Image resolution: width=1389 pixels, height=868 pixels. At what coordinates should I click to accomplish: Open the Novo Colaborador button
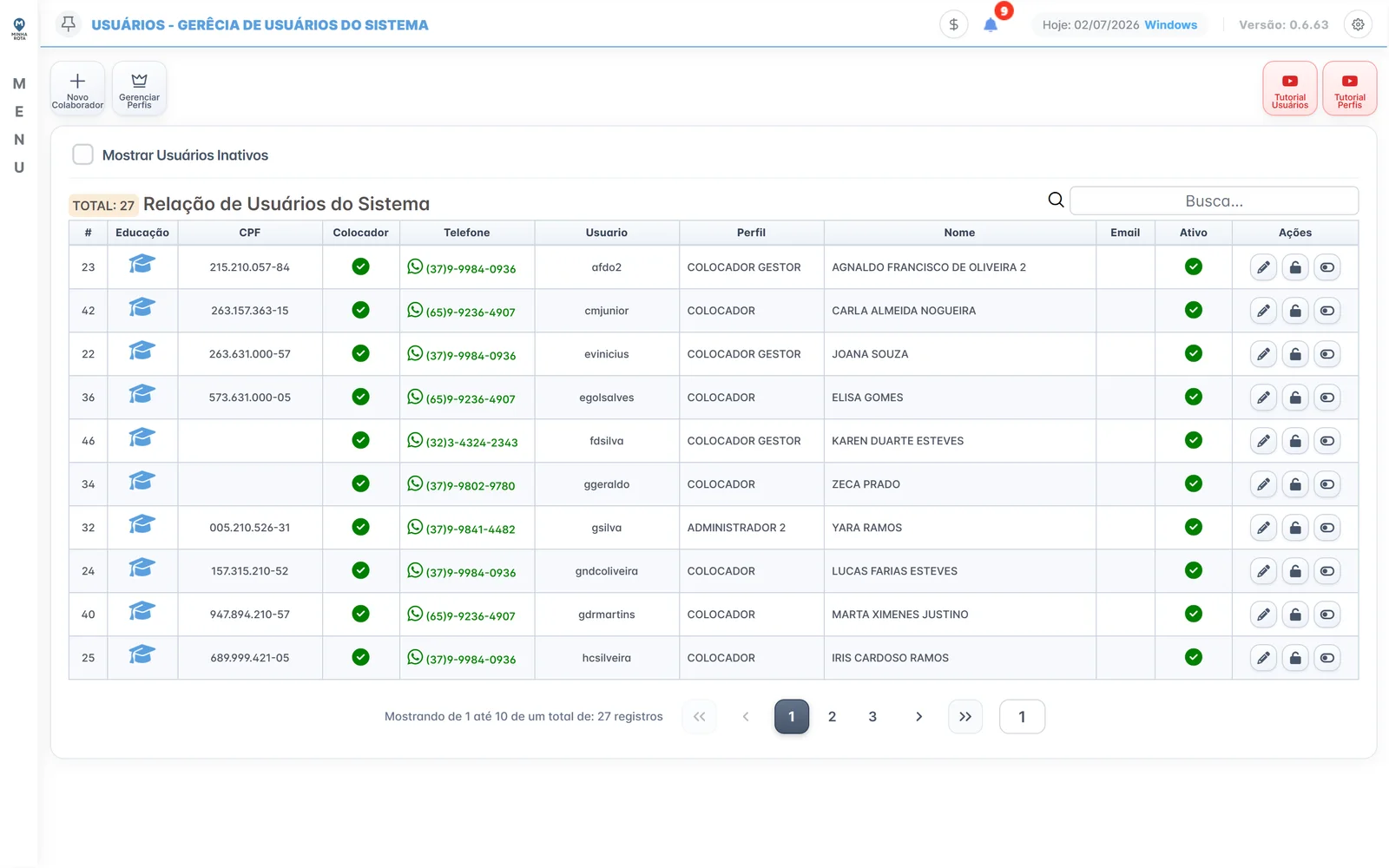pyautogui.click(x=77, y=89)
